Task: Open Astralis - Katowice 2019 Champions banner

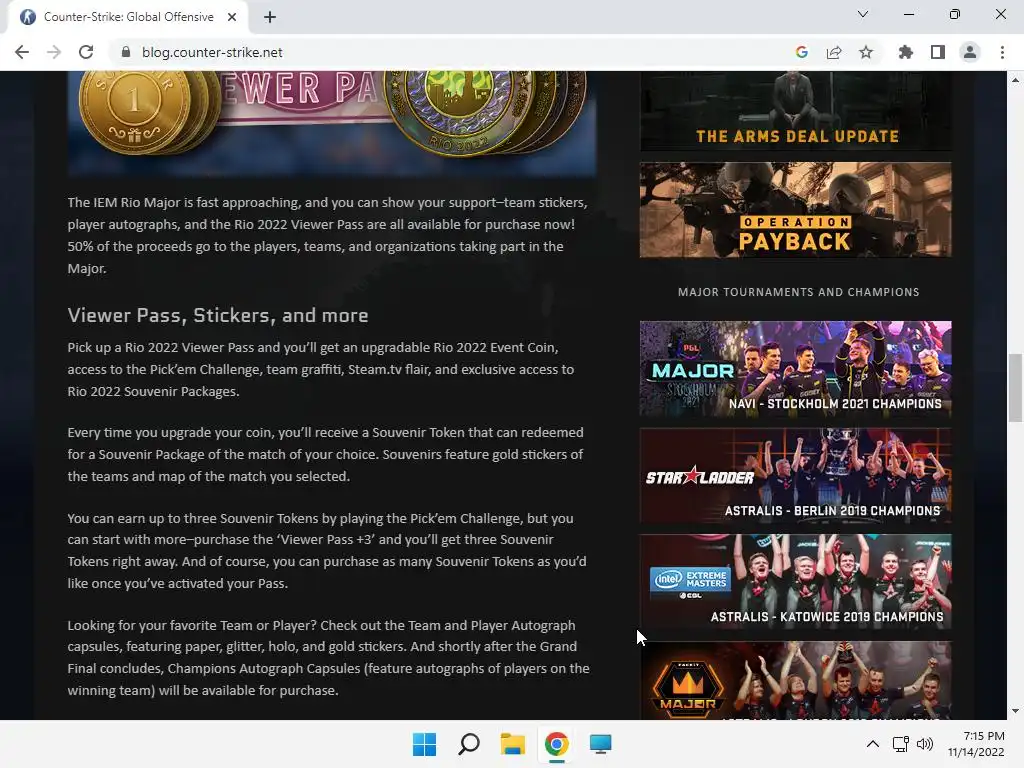Action: (795, 582)
